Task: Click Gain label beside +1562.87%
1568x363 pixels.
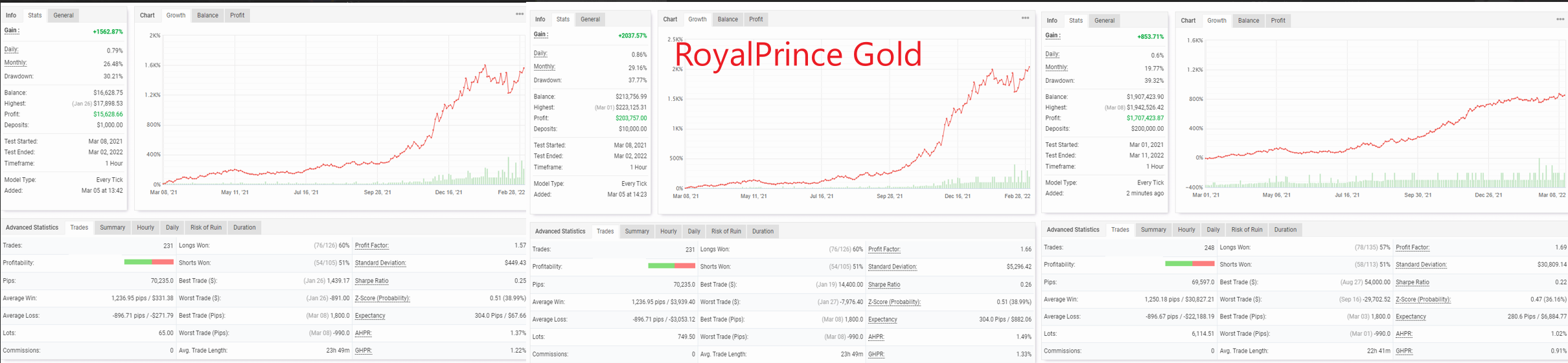Action: pos(12,30)
